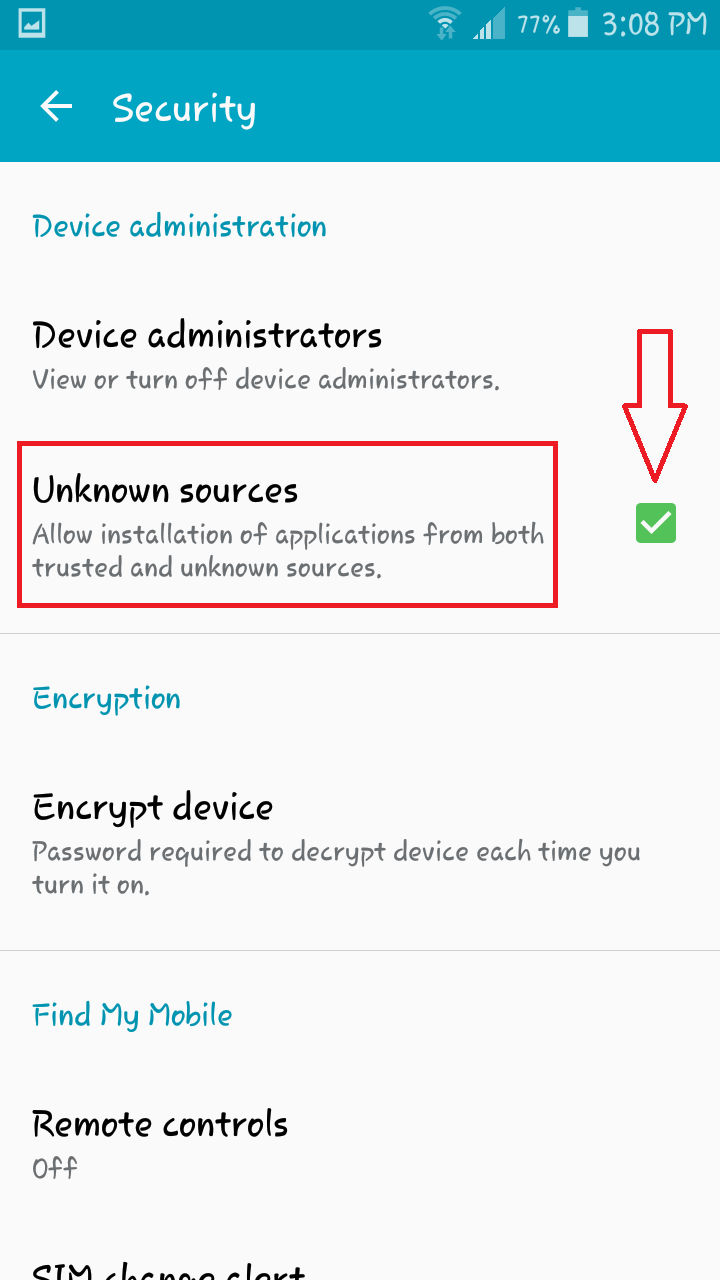The height and width of the screenshot is (1280, 720).
Task: Tap the "View or turn off device administrators" description
Action: click(265, 380)
